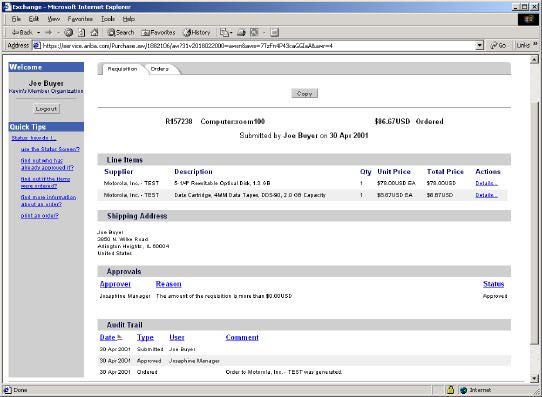Open the 'print an order?' quick tip
The width and height of the screenshot is (542, 397).
pos(39,216)
